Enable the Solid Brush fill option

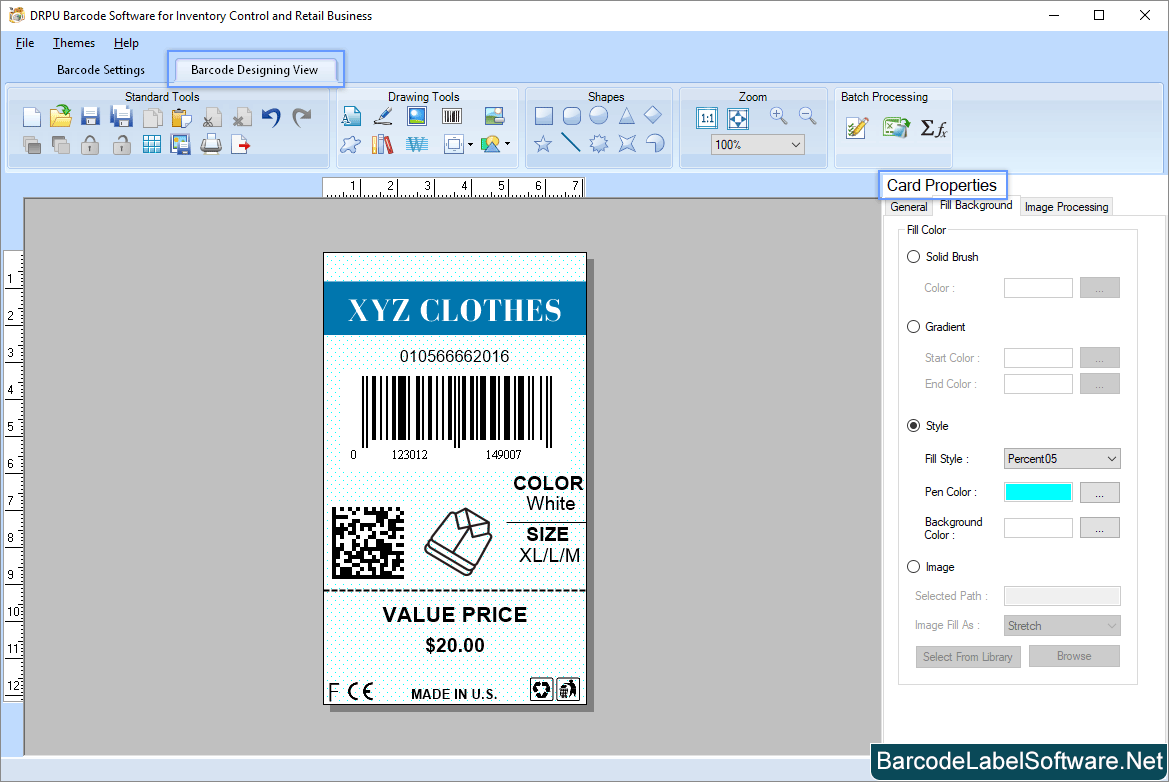point(913,256)
